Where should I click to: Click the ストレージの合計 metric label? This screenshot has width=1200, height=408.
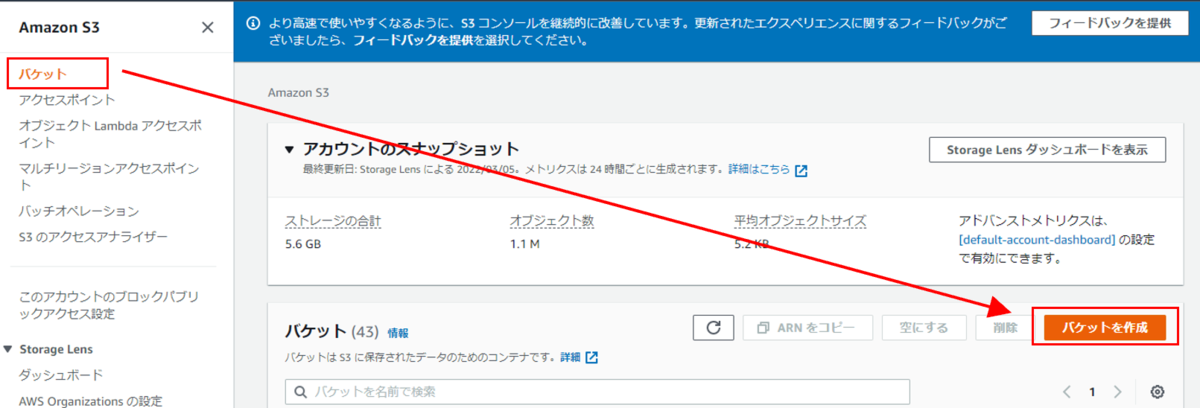333,220
